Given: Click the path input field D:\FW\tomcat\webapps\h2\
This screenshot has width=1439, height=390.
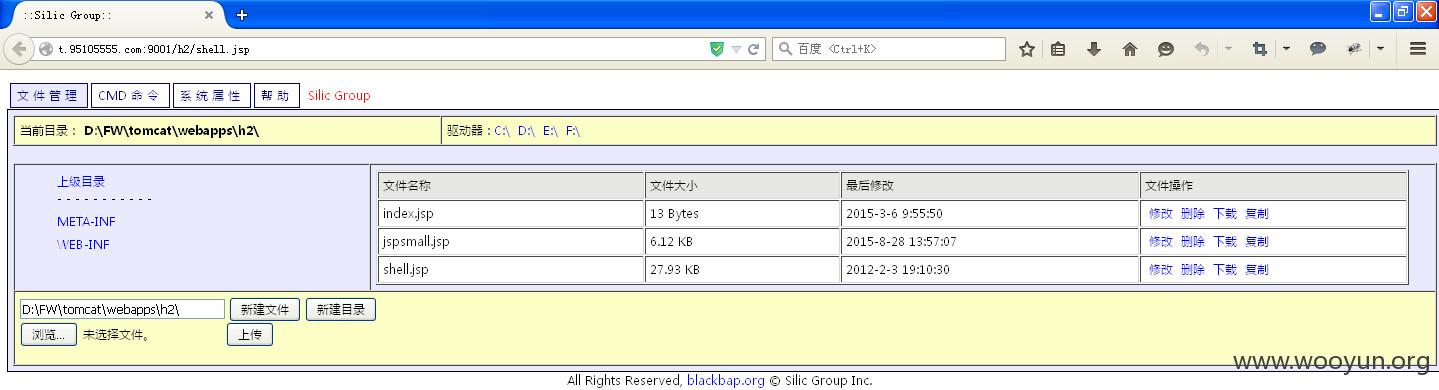Looking at the screenshot, I should pos(122,310).
